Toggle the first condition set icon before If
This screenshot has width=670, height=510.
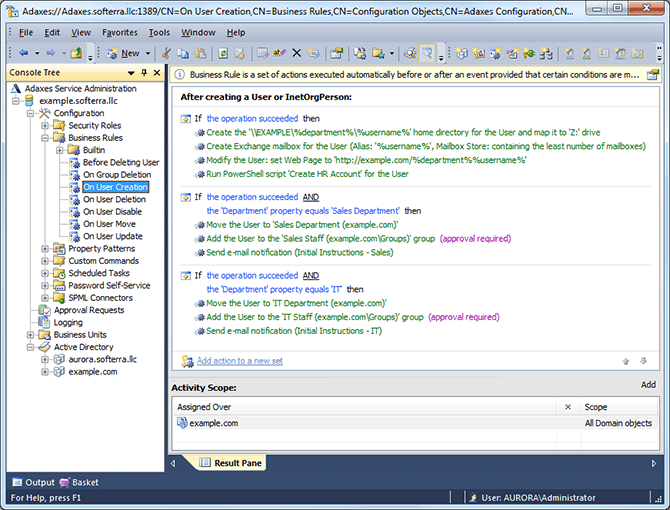[186, 119]
